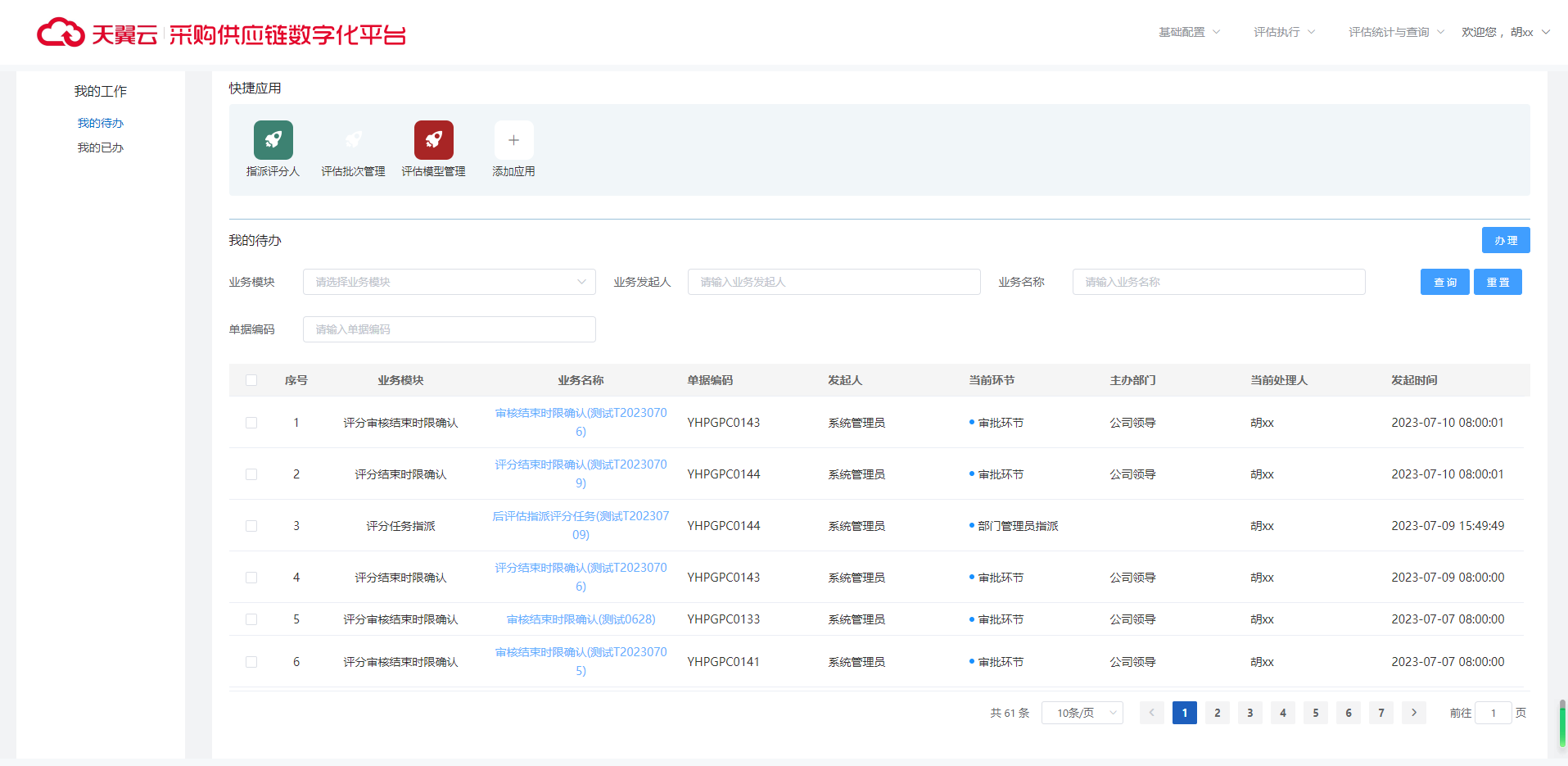The height and width of the screenshot is (766, 1568).
Task: Open row 6 link 审核结束时限确认(测试T20230705)
Action: click(x=581, y=661)
